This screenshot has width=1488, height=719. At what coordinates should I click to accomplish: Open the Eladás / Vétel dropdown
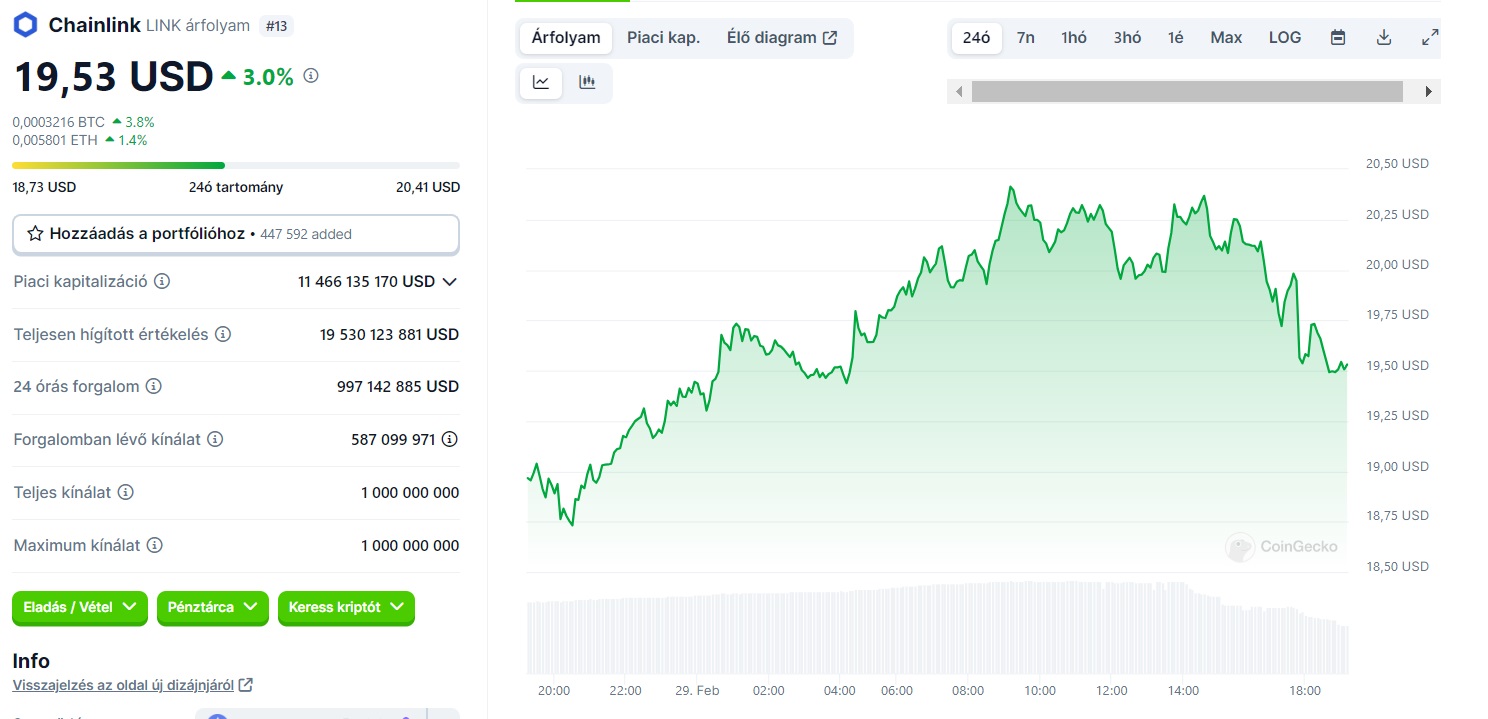click(x=80, y=608)
